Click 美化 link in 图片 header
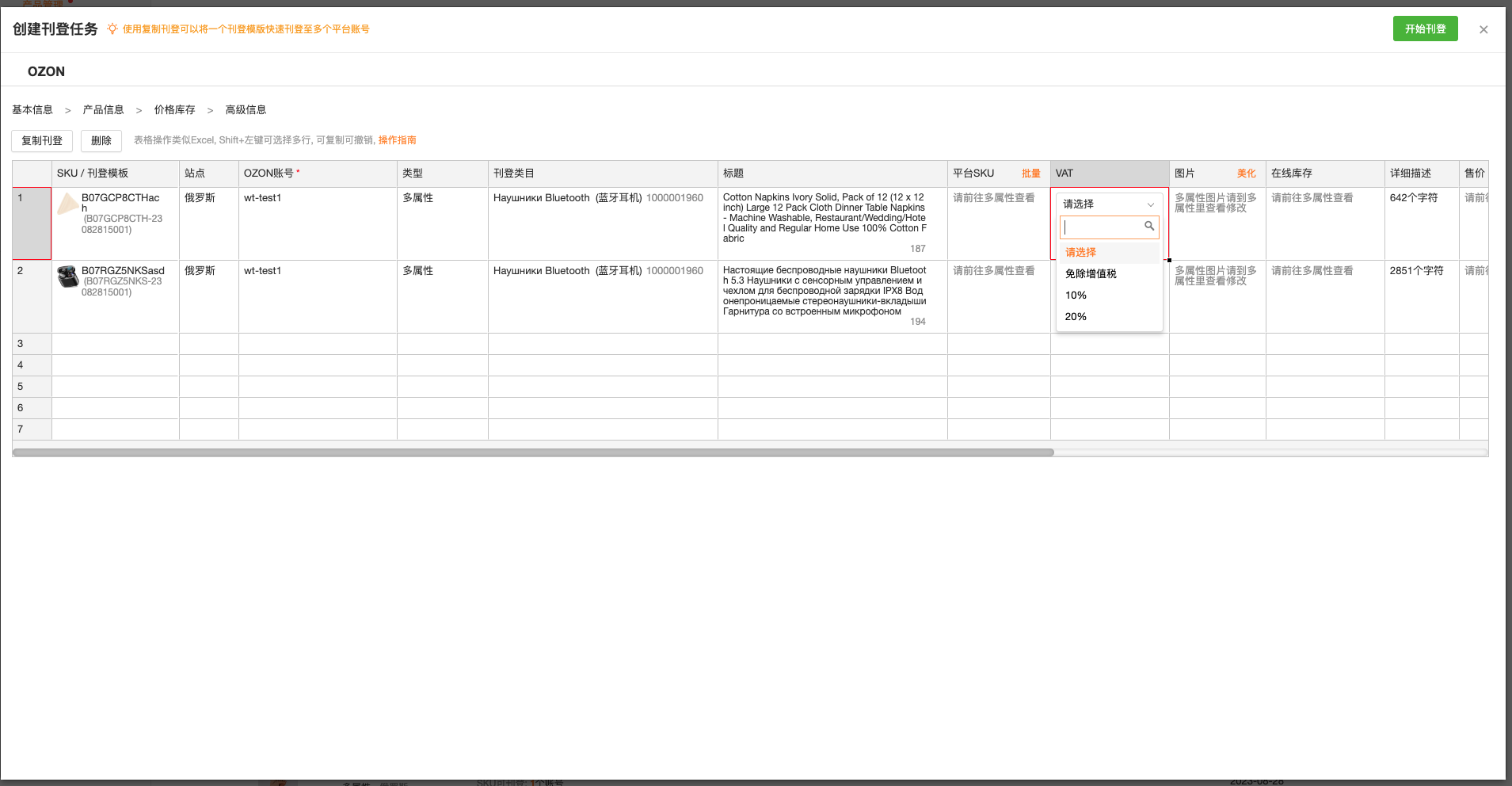 click(x=1246, y=174)
